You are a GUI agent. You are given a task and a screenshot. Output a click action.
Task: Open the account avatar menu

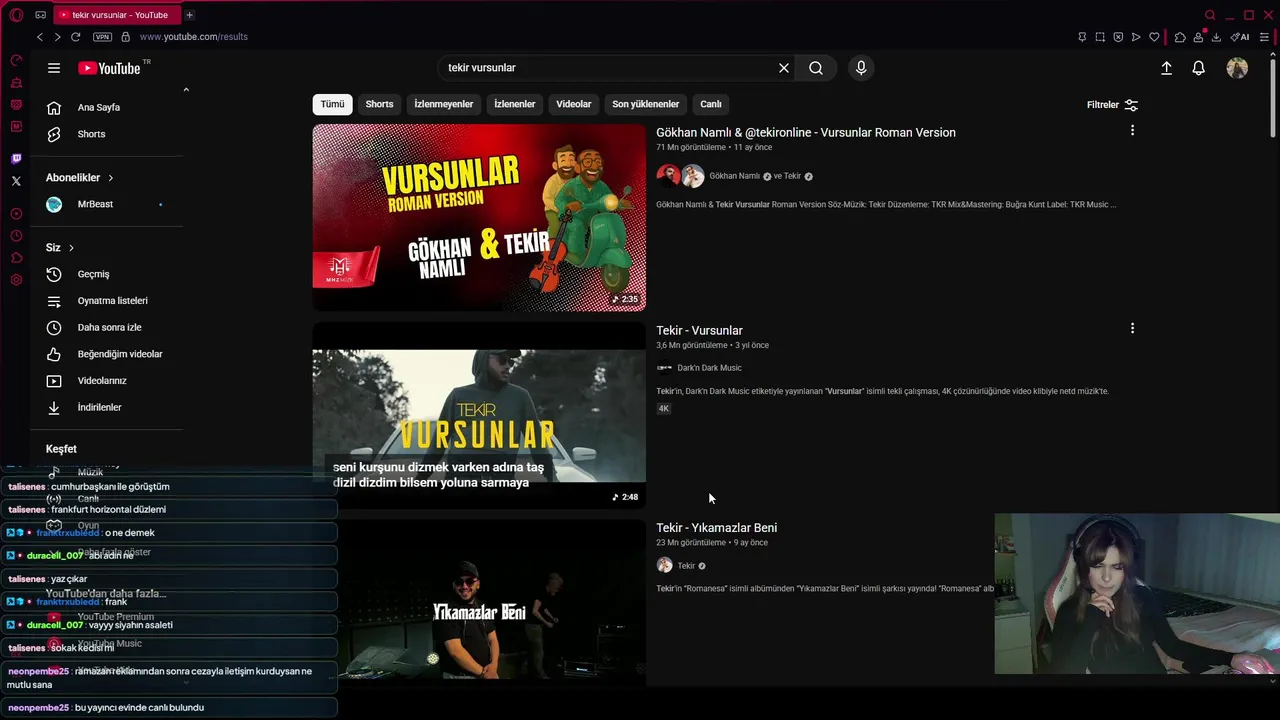[1237, 68]
